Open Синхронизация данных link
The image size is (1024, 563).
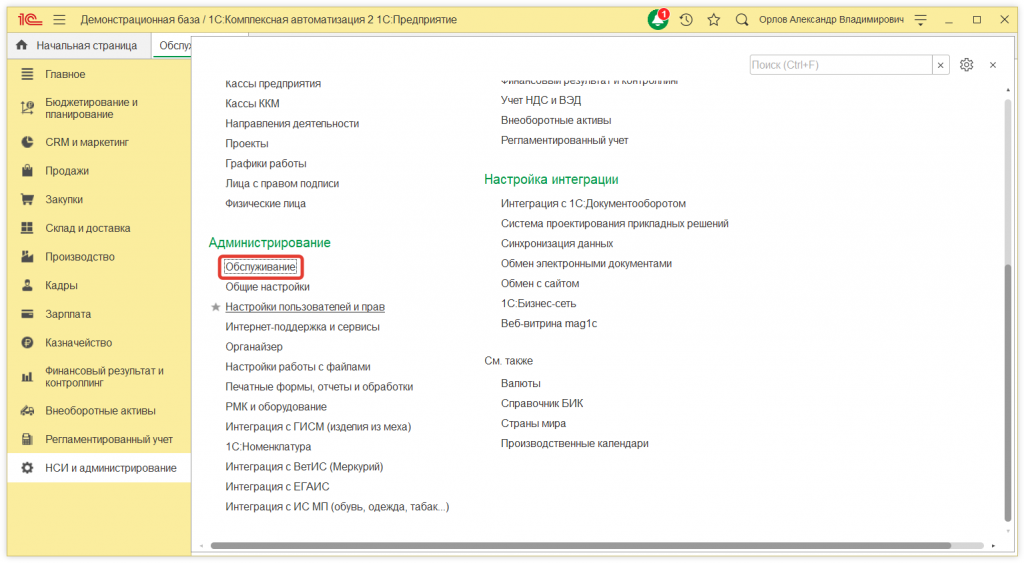[557, 243]
